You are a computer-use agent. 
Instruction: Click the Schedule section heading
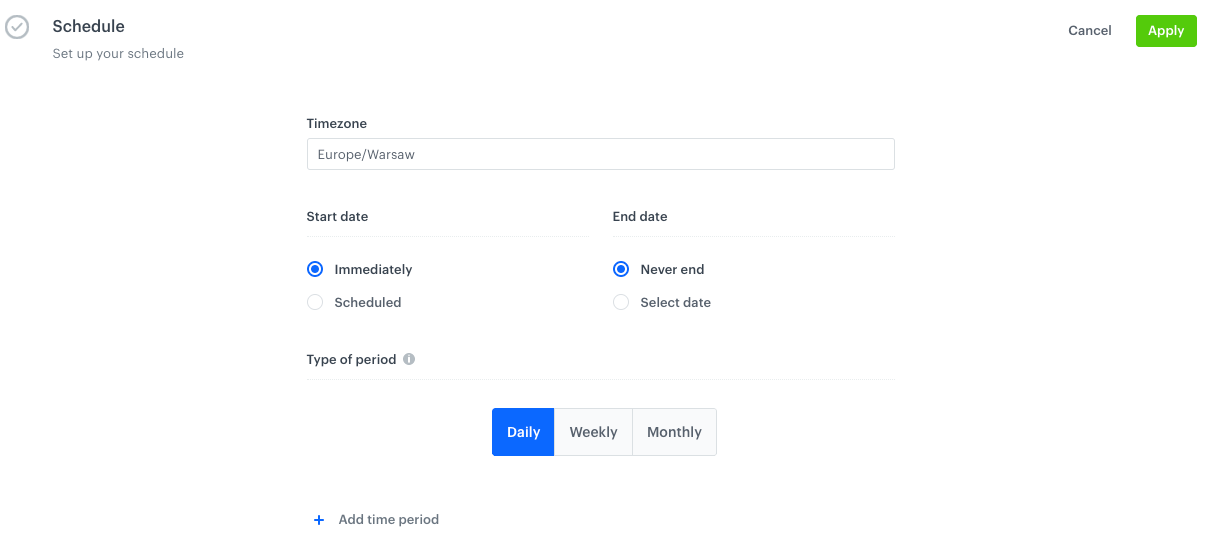(88, 26)
